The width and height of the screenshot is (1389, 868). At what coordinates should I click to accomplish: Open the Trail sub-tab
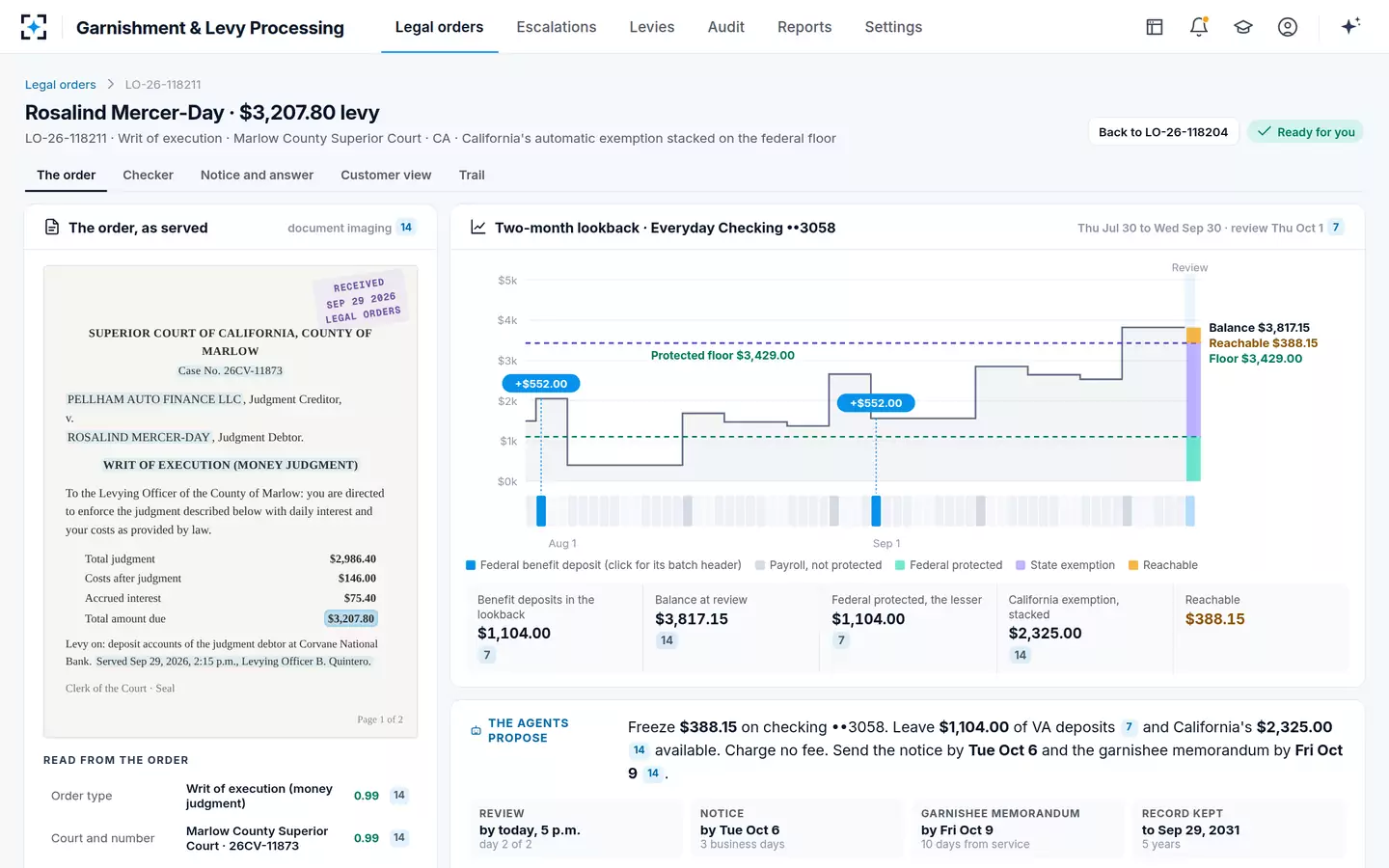click(x=472, y=176)
